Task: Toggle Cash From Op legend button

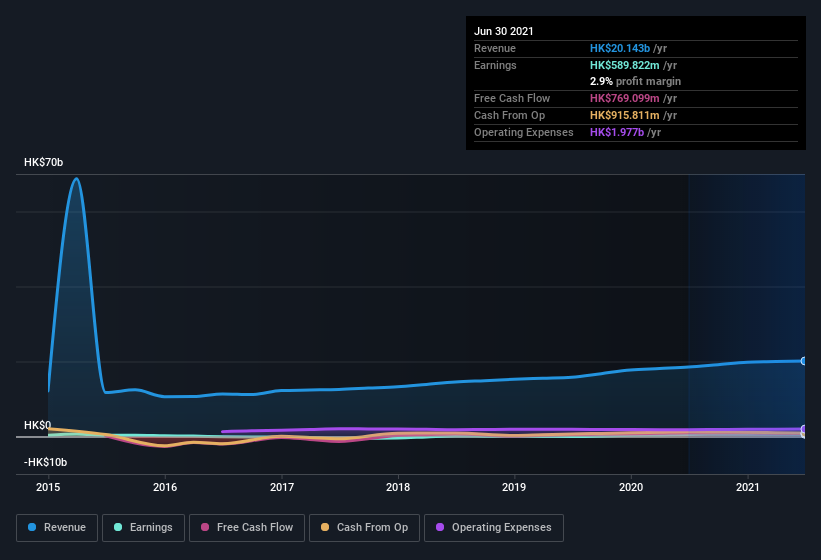Action: (364, 528)
